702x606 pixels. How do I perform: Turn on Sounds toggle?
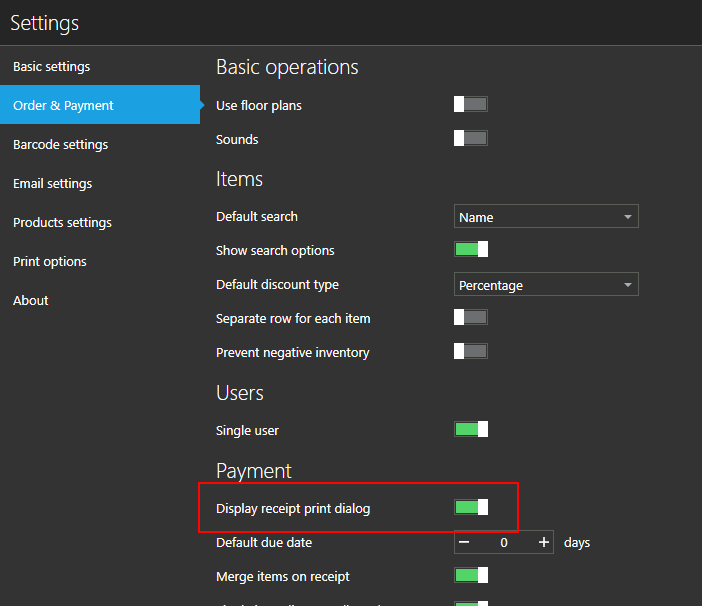click(x=471, y=138)
